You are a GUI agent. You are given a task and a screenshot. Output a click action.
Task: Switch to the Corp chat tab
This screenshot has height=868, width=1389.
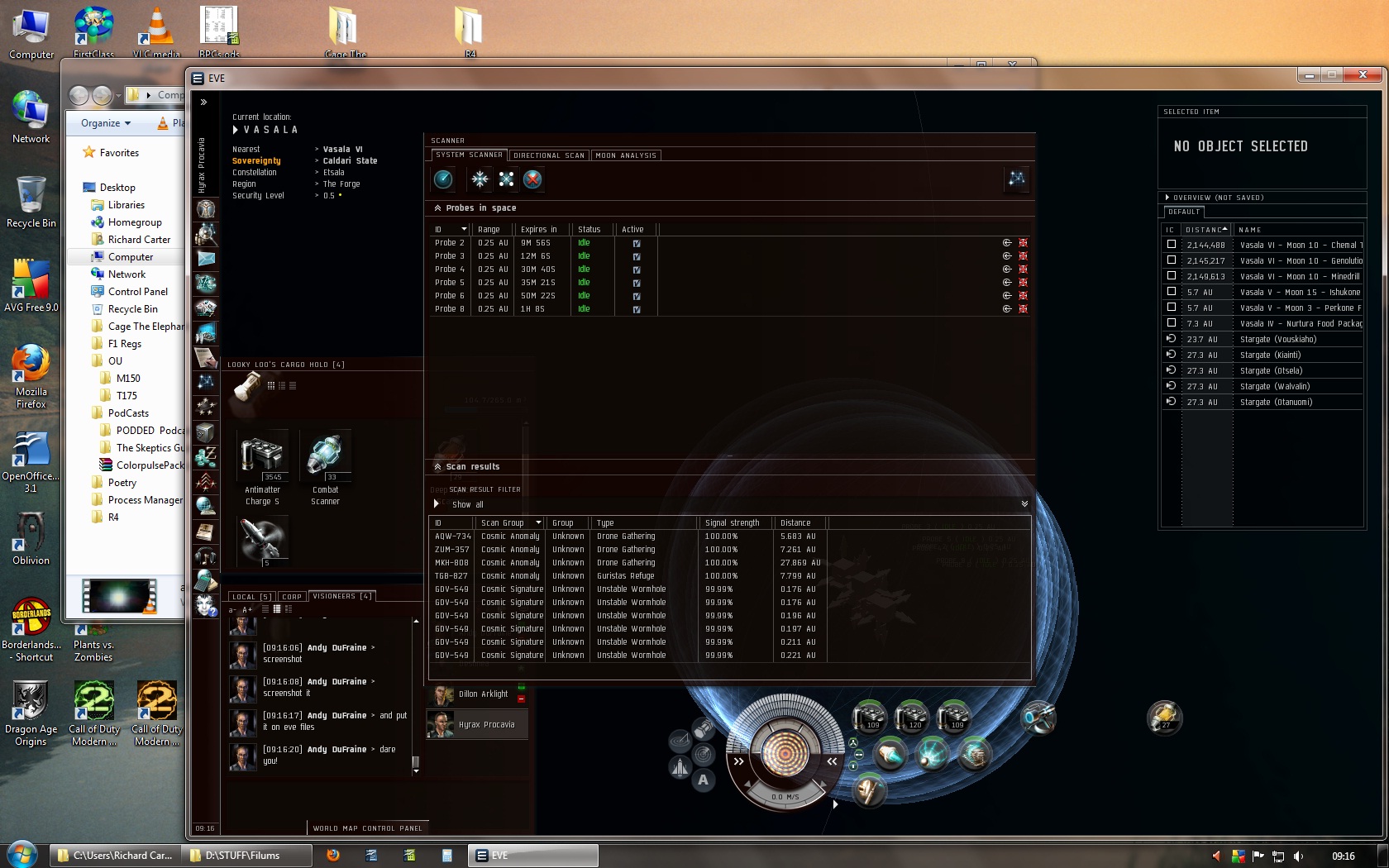tap(292, 597)
